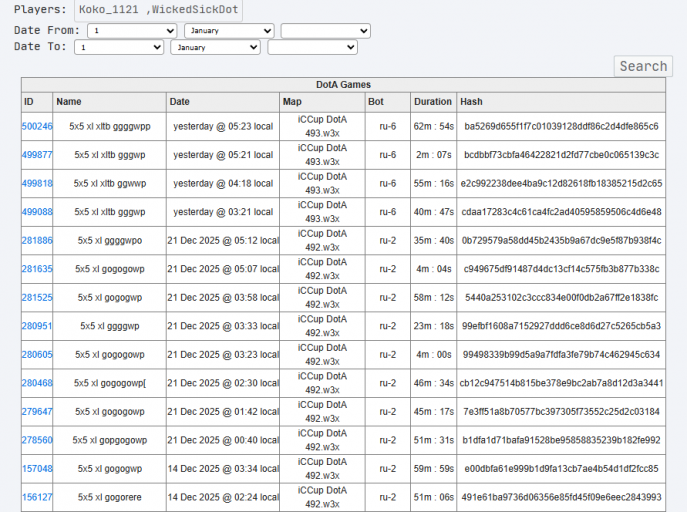The width and height of the screenshot is (687, 512).
Task: Click hash starting with 491e61ba9736
Action: click(561, 497)
